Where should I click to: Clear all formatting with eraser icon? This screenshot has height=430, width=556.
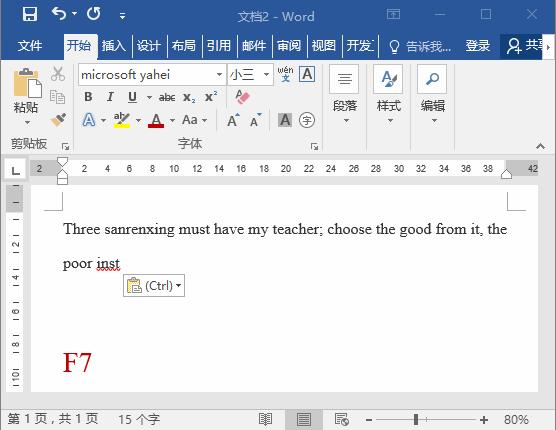click(243, 97)
